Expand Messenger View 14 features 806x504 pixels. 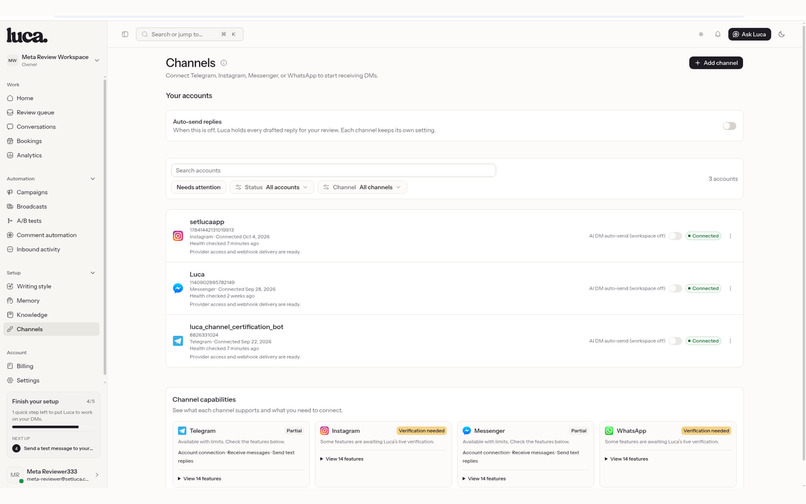click(x=484, y=479)
